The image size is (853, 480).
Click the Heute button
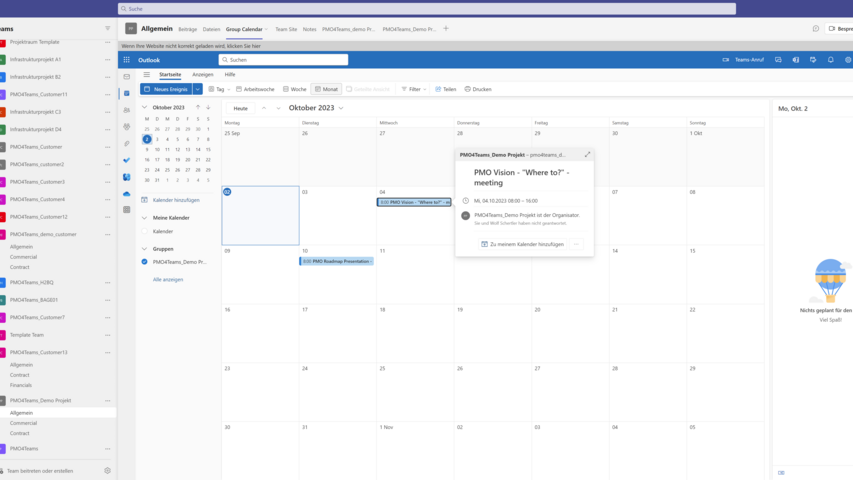coord(240,108)
